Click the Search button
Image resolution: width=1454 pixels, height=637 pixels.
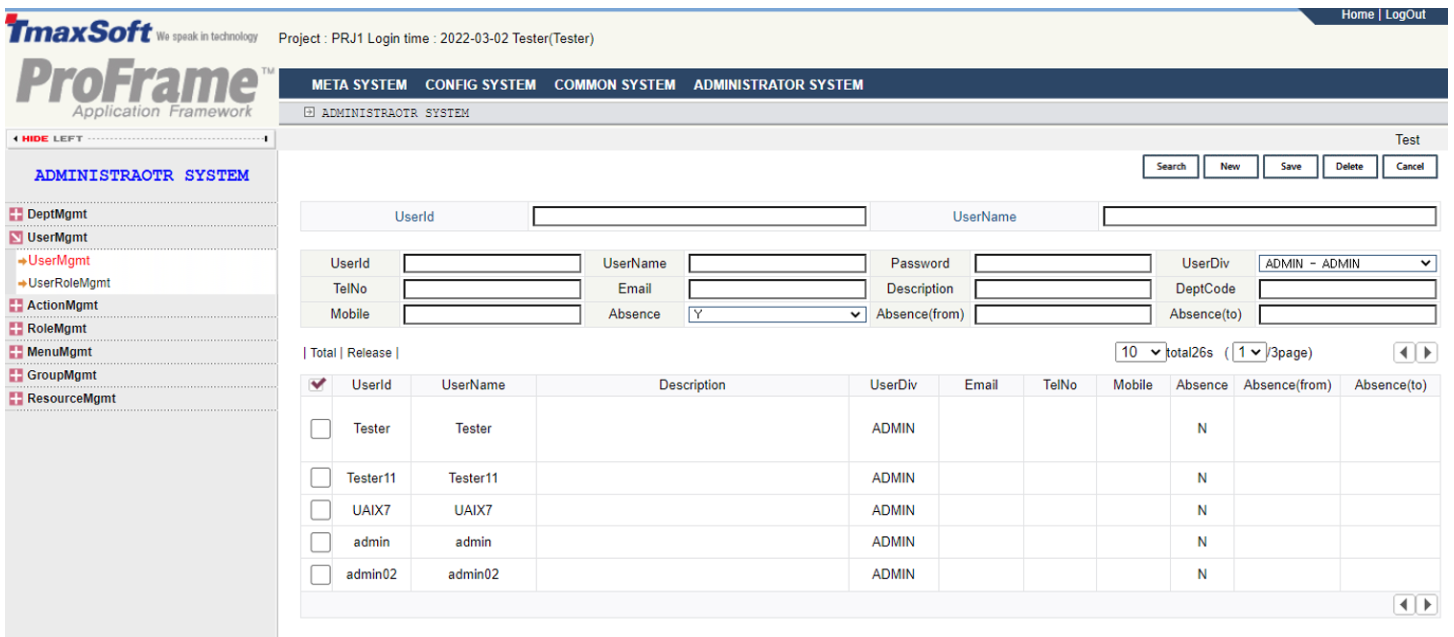pyautogui.click(x=1170, y=167)
